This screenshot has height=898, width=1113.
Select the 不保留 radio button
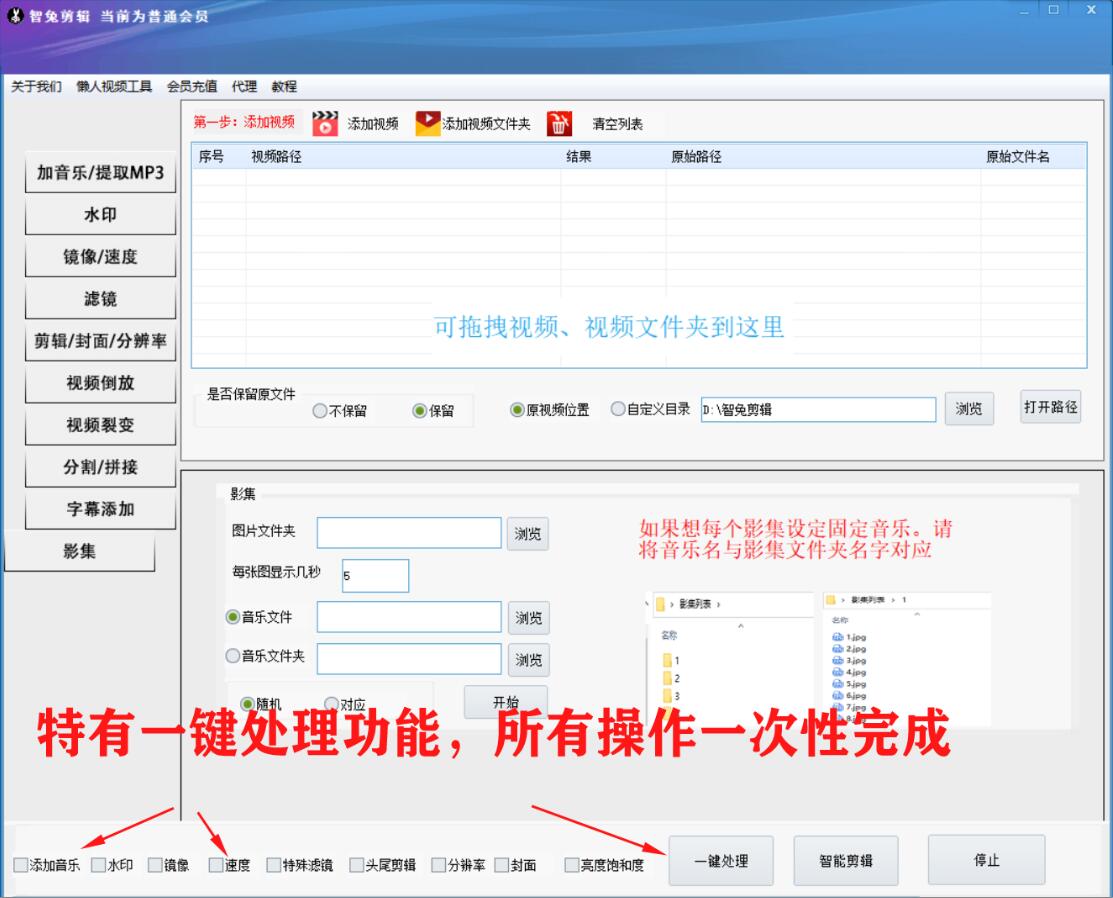coord(320,410)
